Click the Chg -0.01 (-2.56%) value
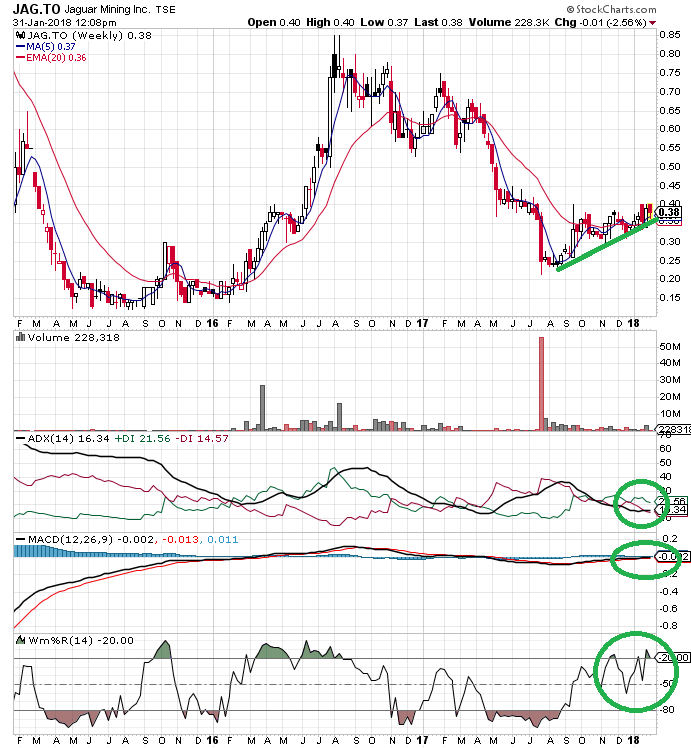 click(x=600, y=22)
